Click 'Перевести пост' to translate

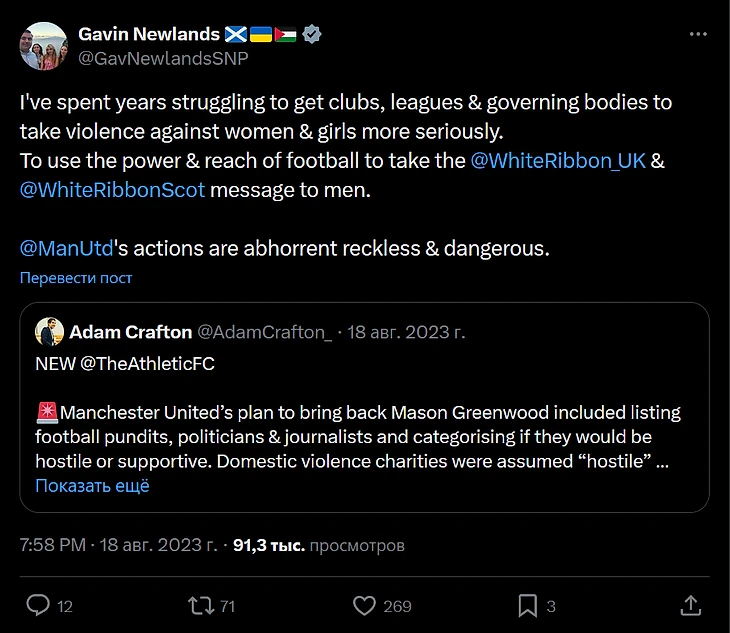(x=76, y=278)
